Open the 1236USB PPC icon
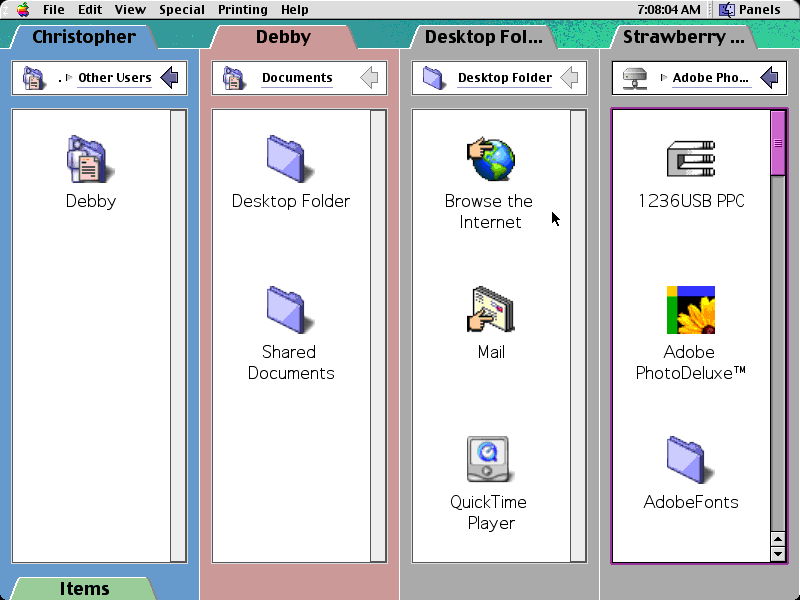800x600 pixels. 691,159
